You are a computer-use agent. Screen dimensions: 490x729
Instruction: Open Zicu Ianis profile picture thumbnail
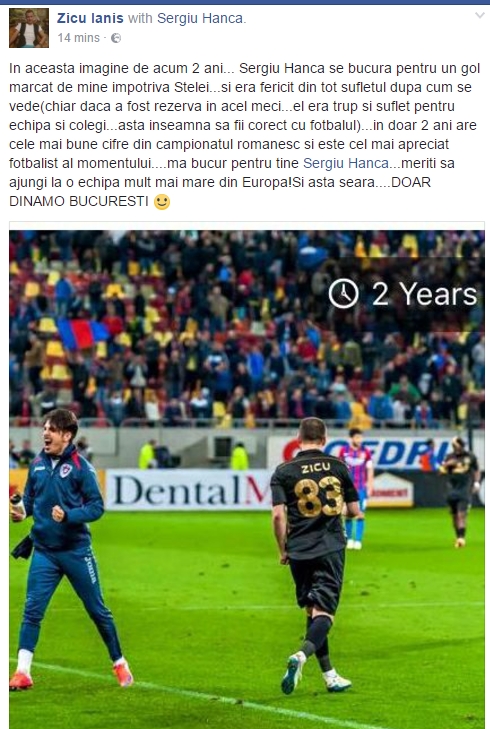pos(29,28)
